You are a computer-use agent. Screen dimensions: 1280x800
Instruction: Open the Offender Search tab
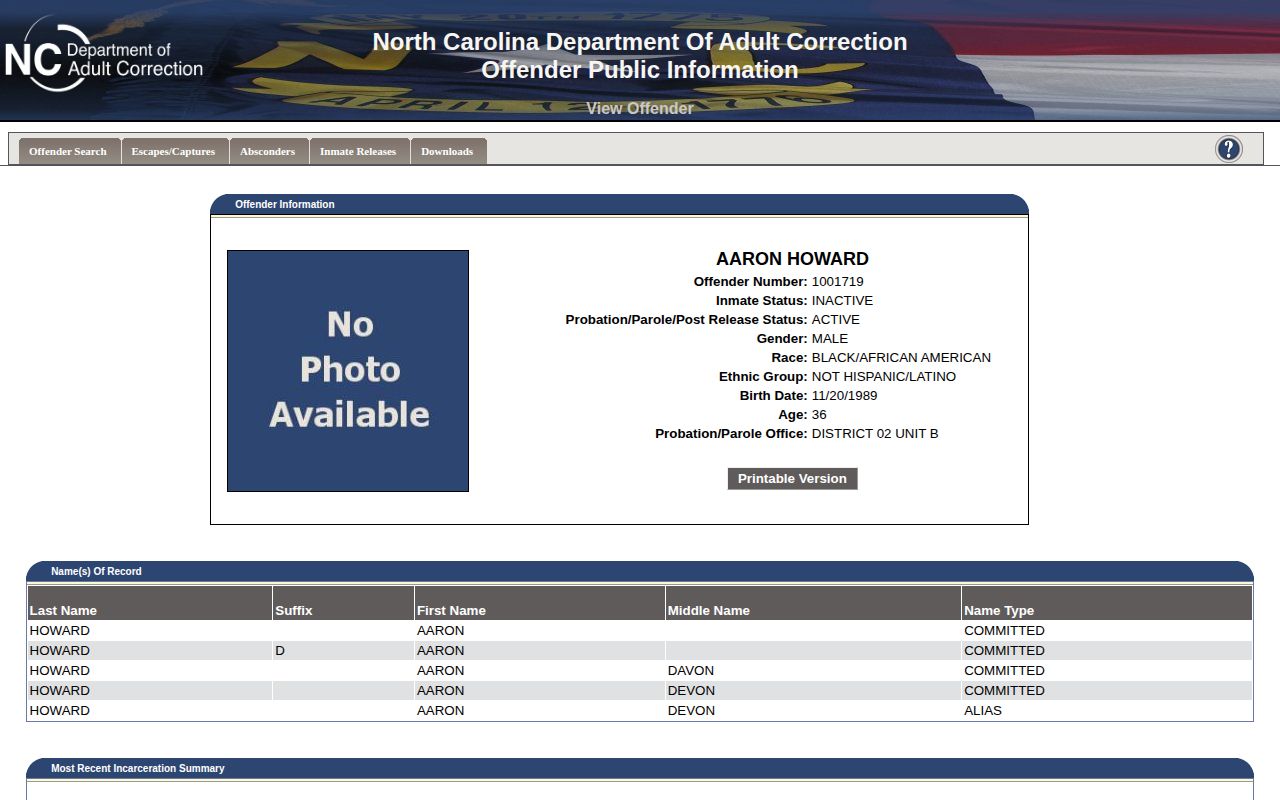(68, 151)
